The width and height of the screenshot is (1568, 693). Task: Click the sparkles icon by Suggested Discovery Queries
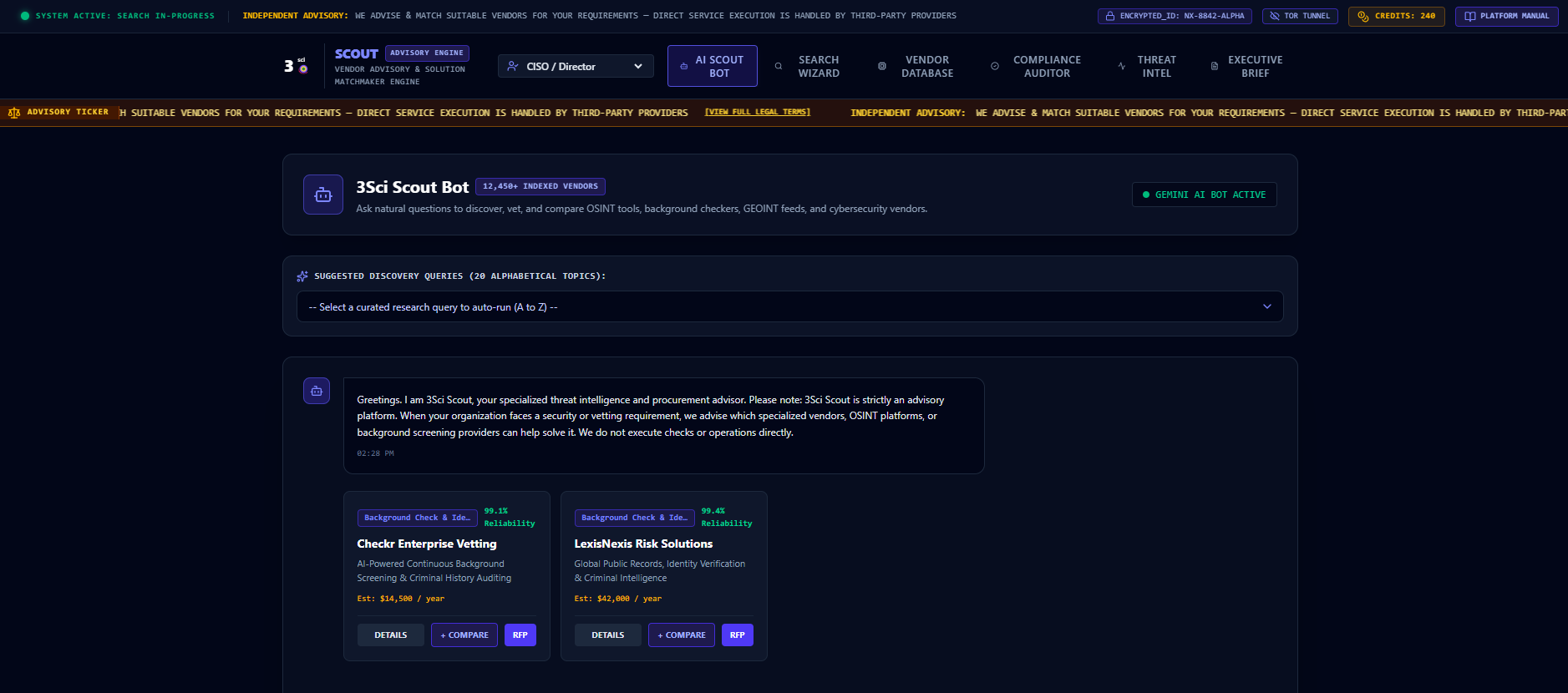coord(302,276)
